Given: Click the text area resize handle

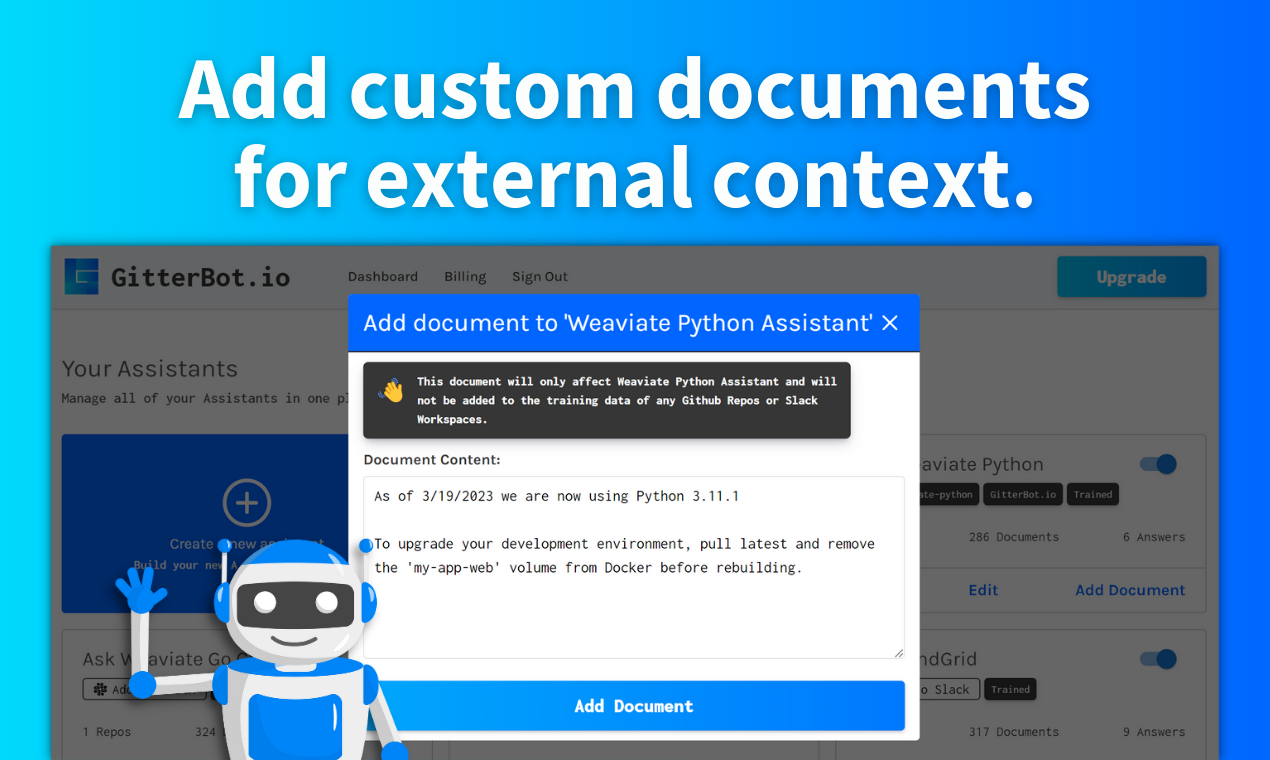Looking at the screenshot, I should click(x=897, y=651).
